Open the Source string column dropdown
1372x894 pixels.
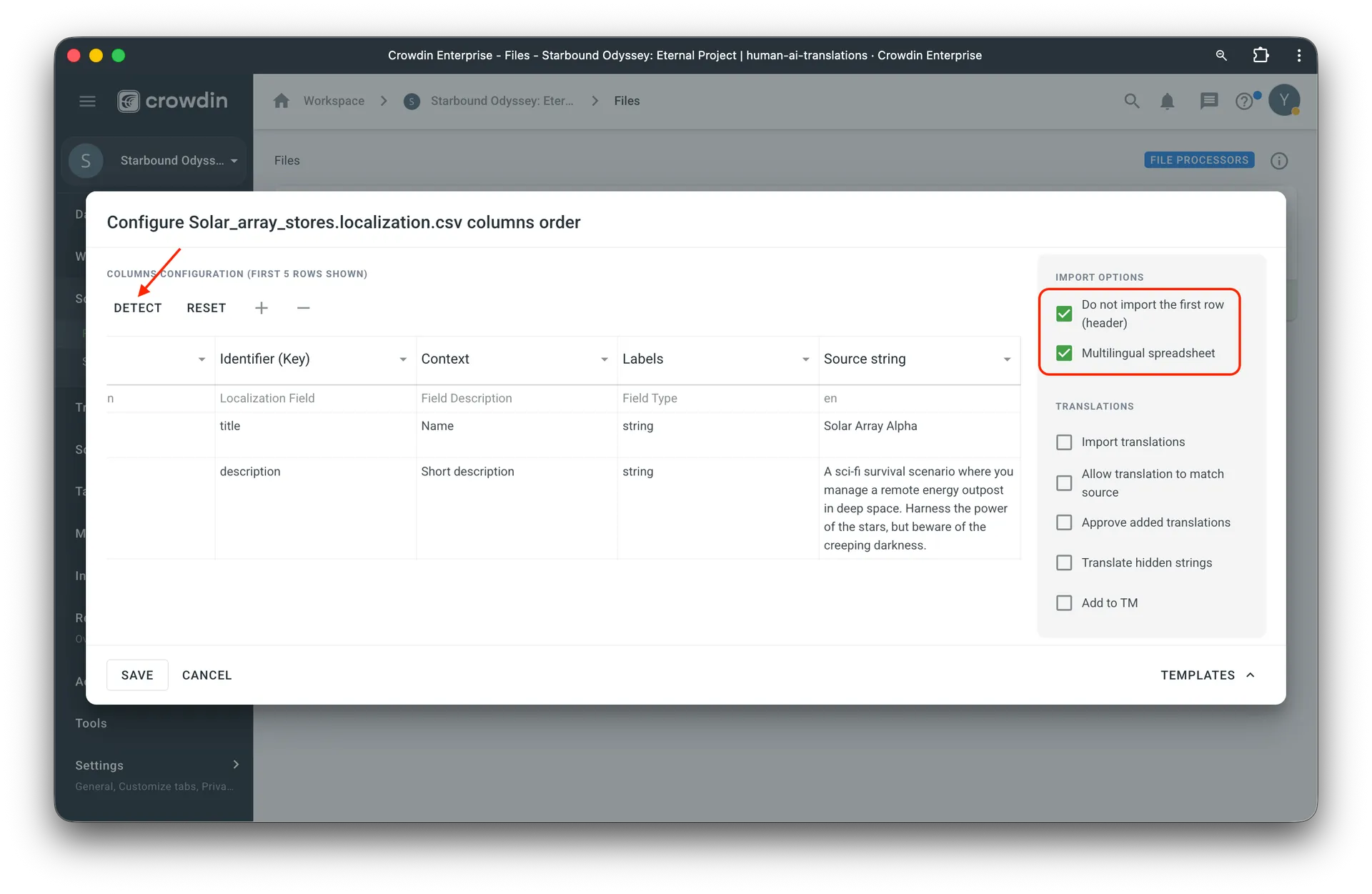tap(1008, 359)
